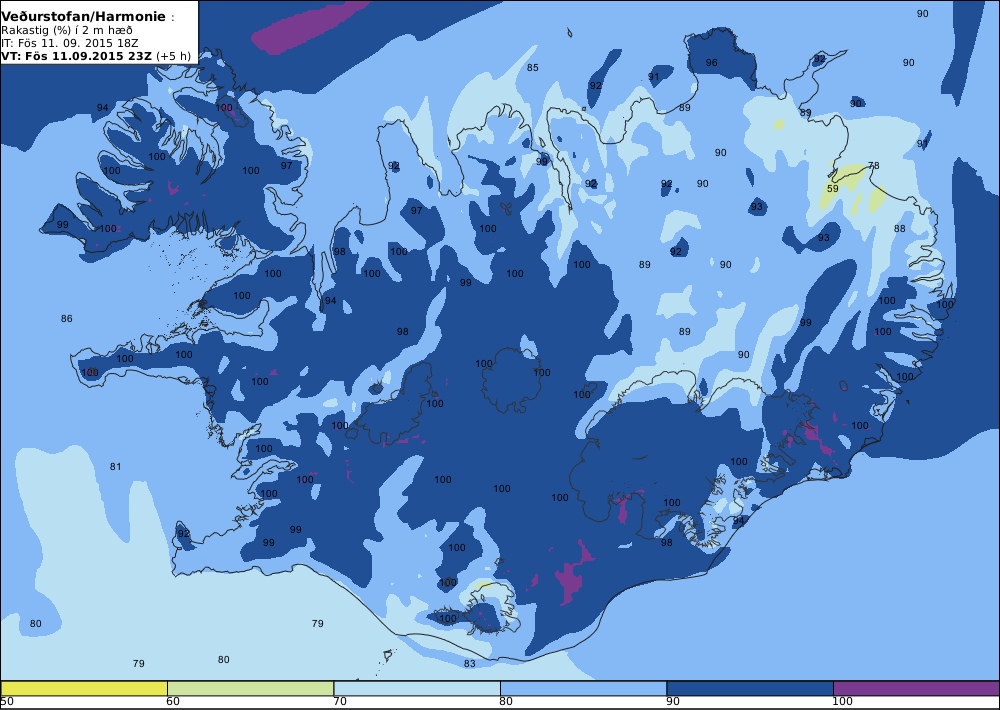Click the color scale tick label 50
1000x710 pixels.
point(7,702)
